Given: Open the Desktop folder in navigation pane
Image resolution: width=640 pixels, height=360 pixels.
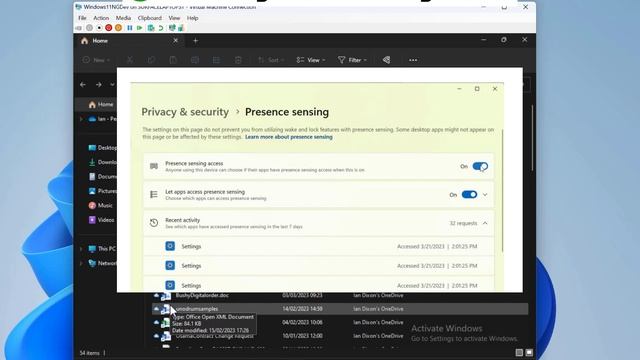Looking at the screenshot, I should [x=102, y=148].
